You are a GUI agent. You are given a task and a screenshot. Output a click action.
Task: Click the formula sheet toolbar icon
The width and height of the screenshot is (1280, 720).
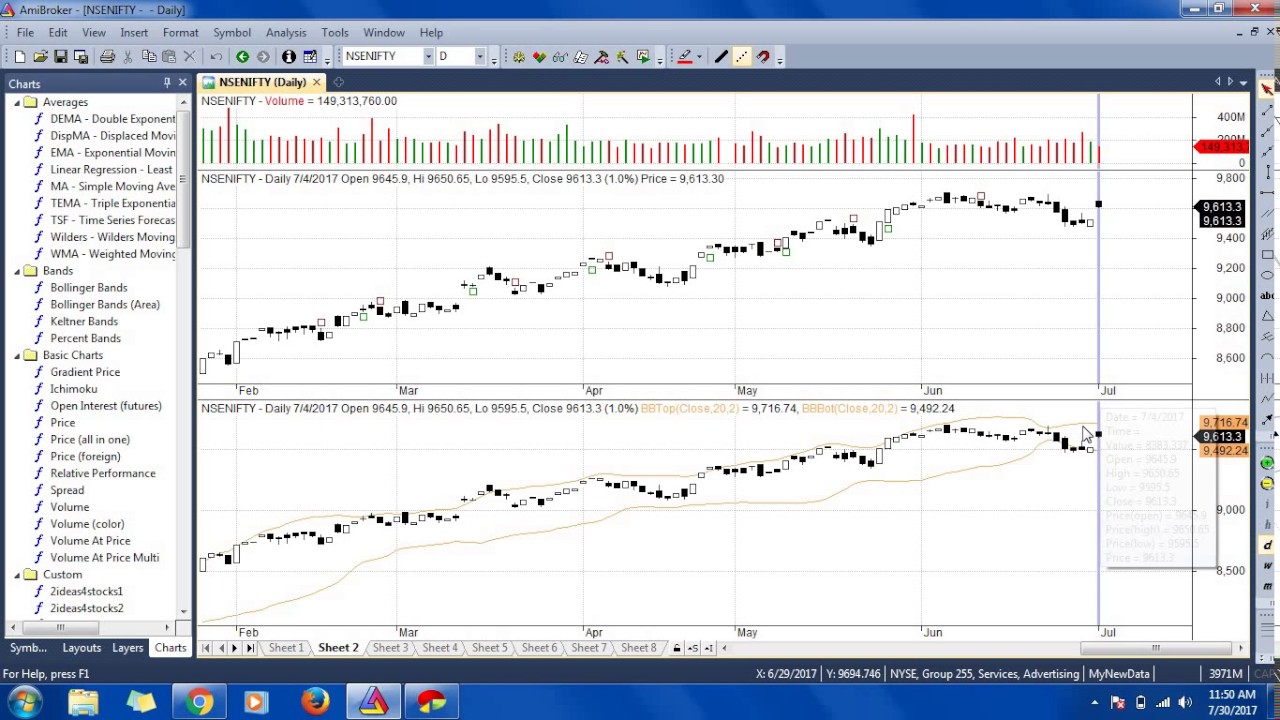click(x=581, y=57)
